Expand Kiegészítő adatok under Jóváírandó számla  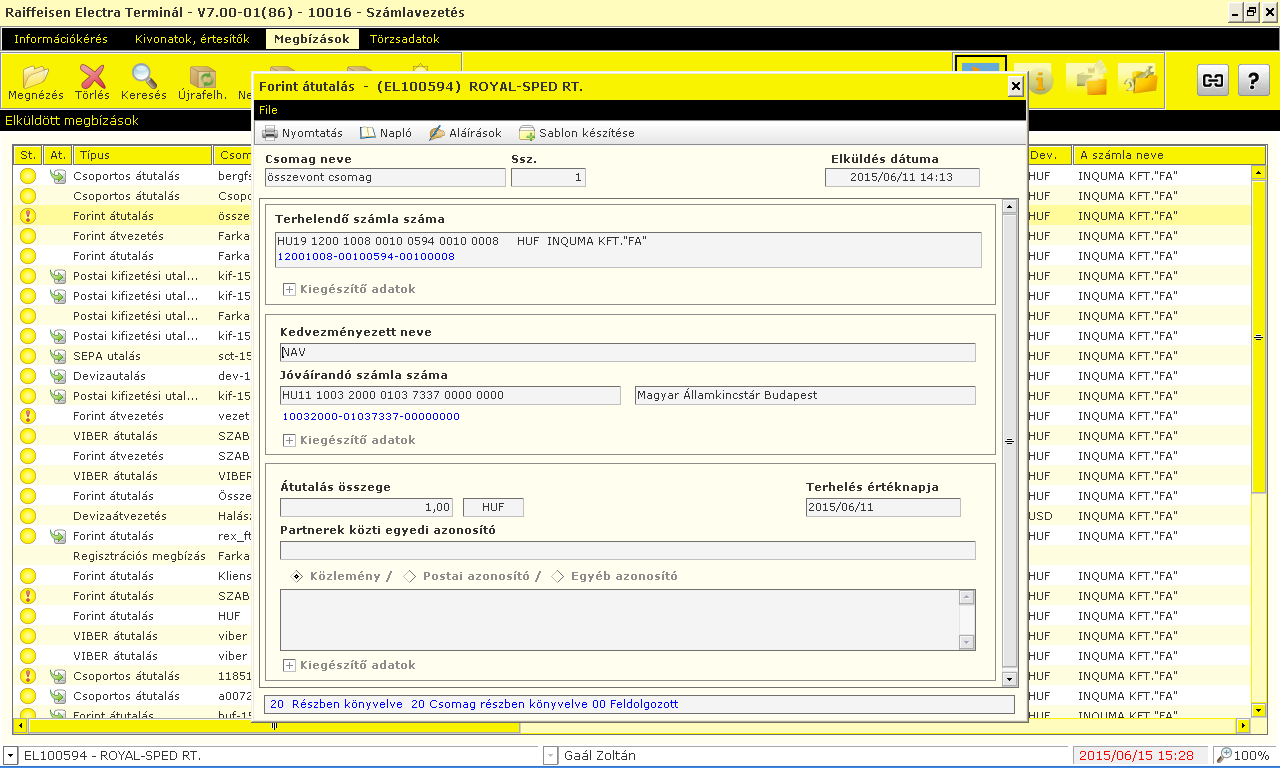point(290,440)
